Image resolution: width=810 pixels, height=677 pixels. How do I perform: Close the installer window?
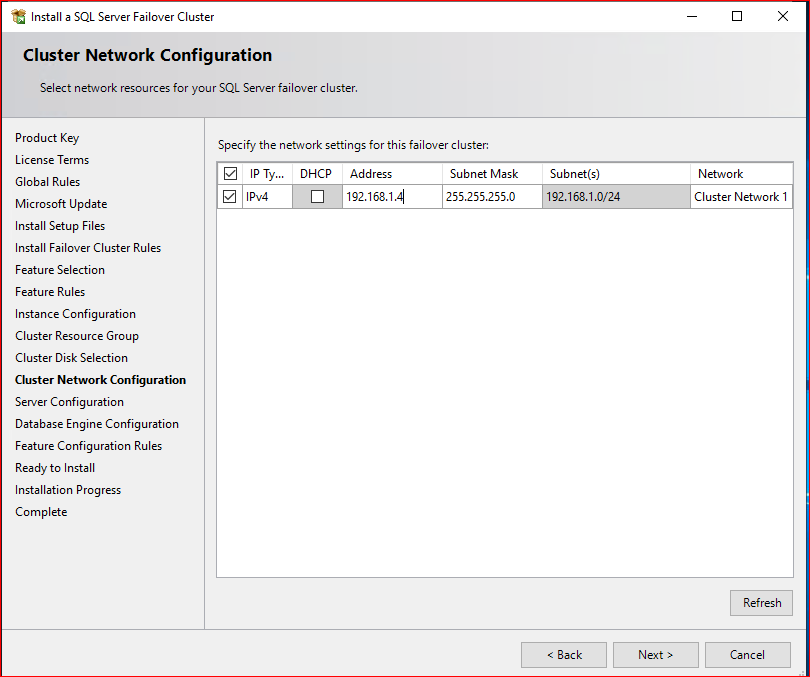click(x=783, y=17)
